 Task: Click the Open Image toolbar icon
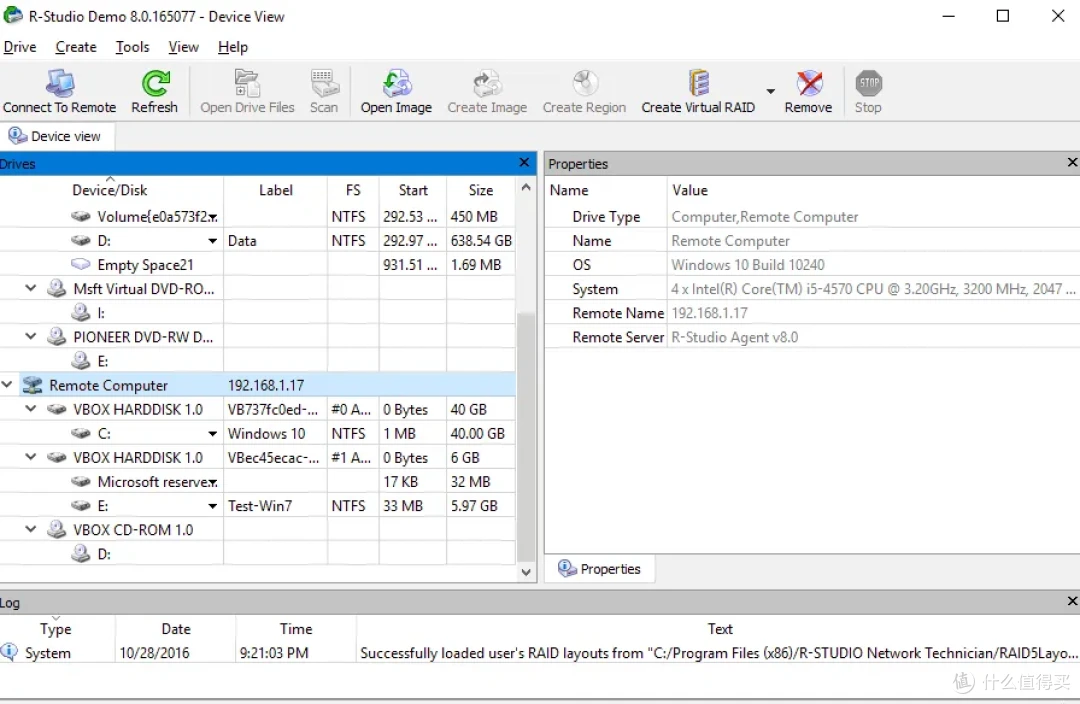point(397,83)
